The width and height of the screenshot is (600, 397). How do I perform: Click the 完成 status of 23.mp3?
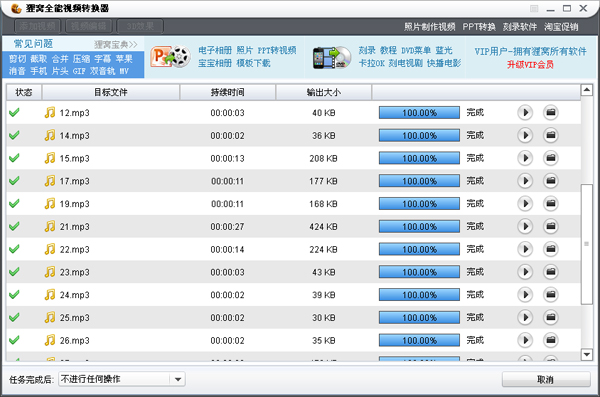click(475, 272)
